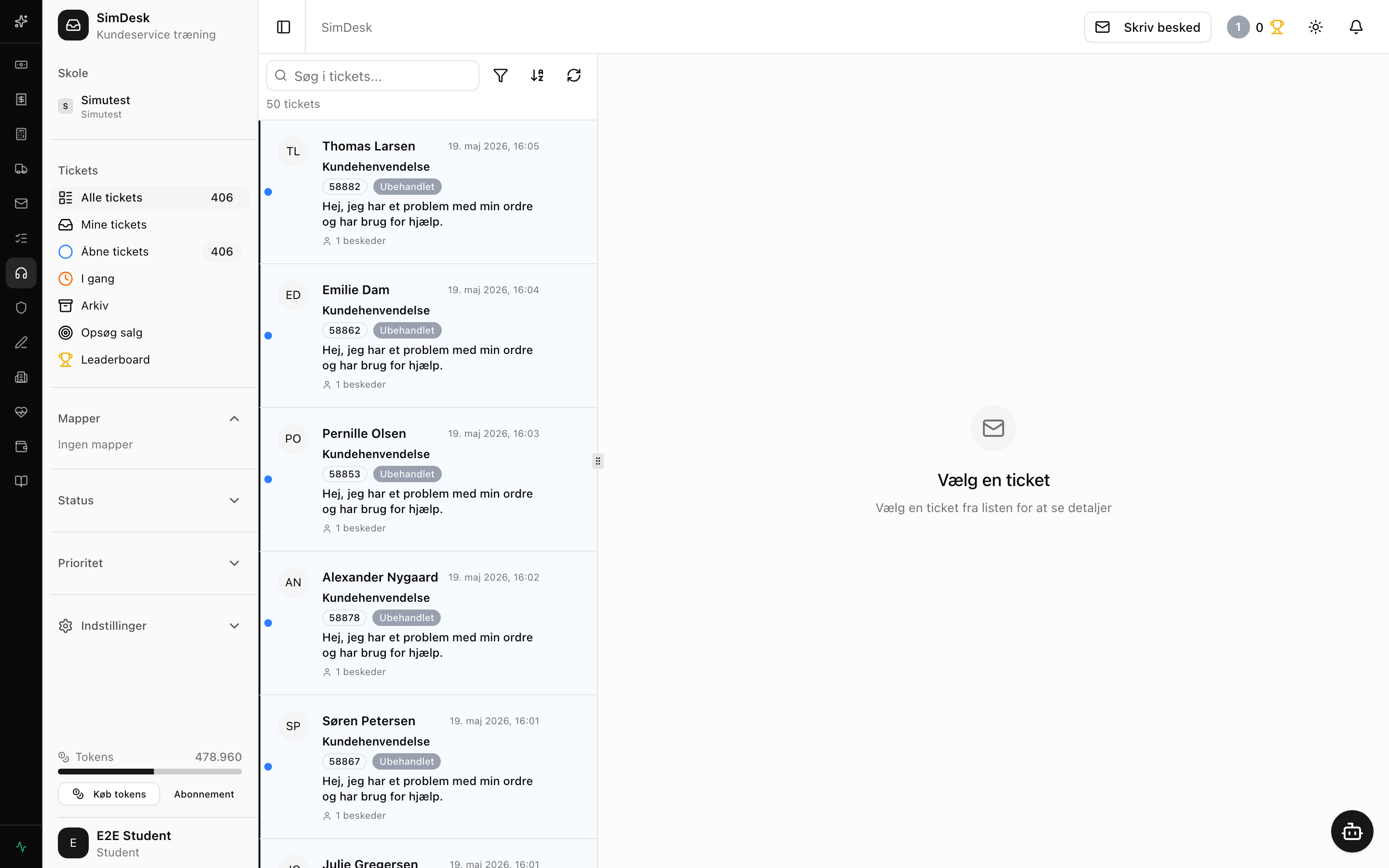The height and width of the screenshot is (868, 1389).
Task: Click the Skriv besked button
Action: tap(1147, 27)
